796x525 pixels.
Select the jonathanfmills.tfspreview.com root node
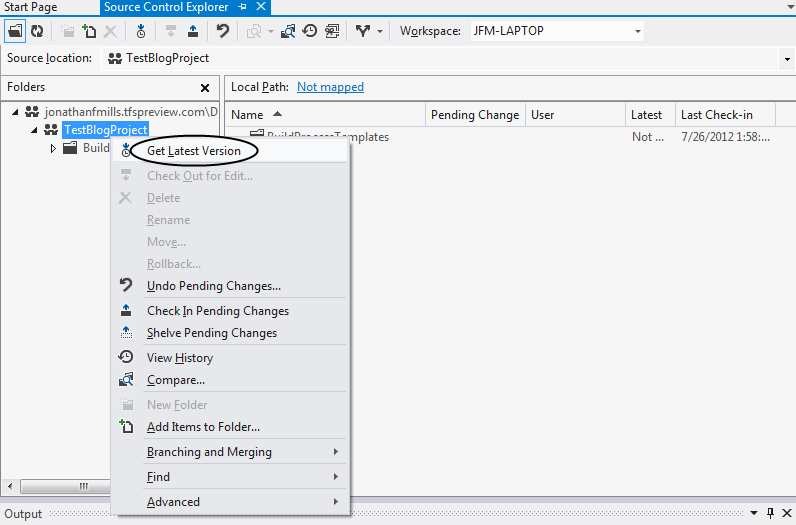tap(130, 112)
